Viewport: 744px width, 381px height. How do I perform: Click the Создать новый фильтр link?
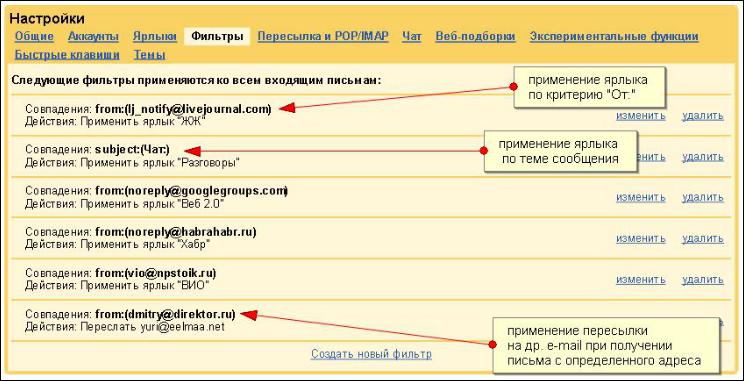[x=371, y=354]
